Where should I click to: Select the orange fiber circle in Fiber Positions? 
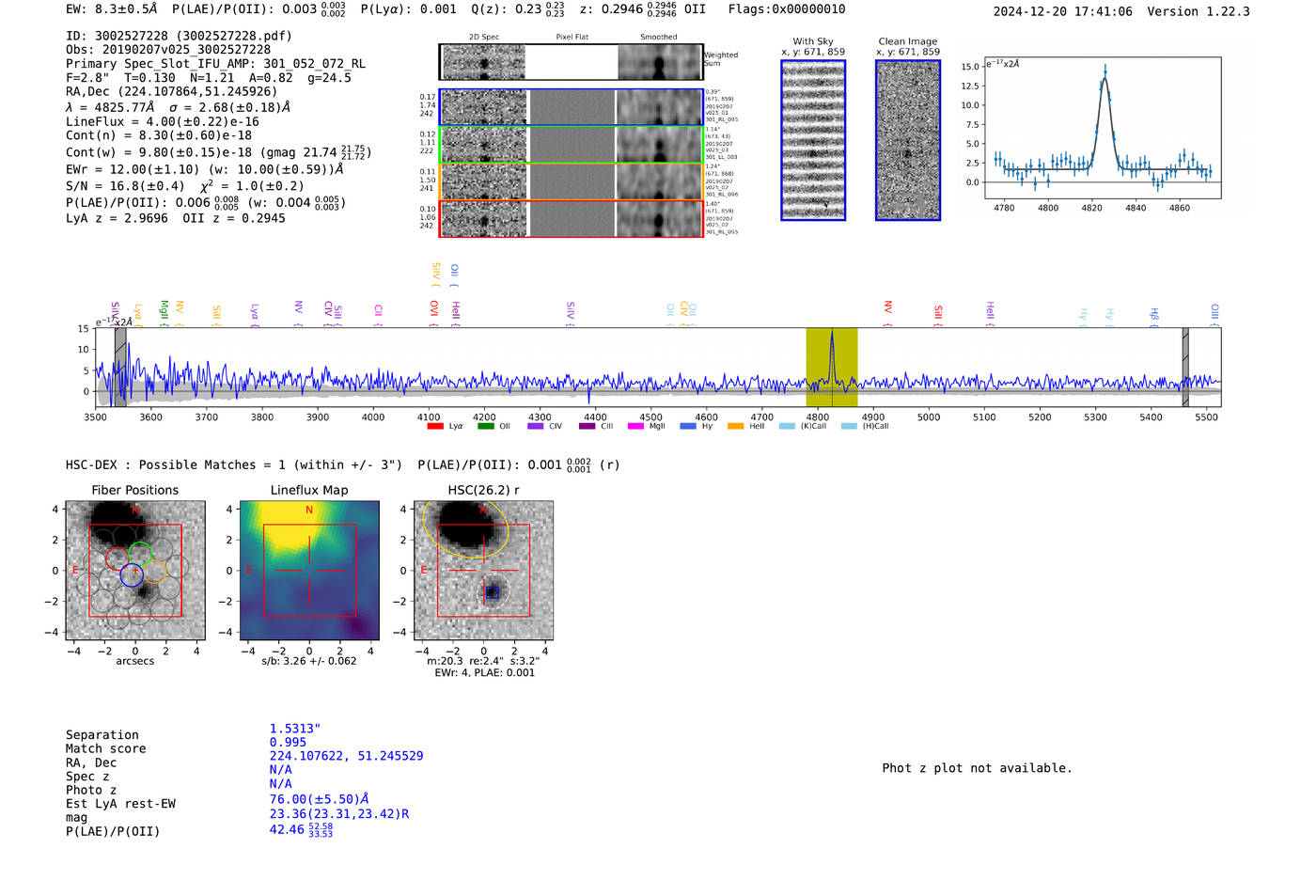155,570
